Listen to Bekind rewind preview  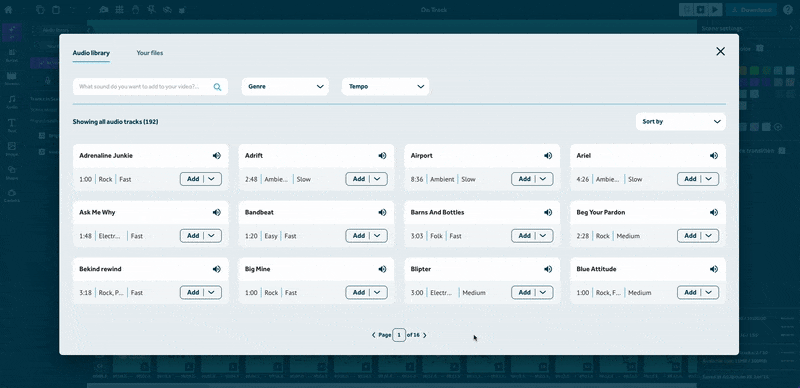pos(217,269)
